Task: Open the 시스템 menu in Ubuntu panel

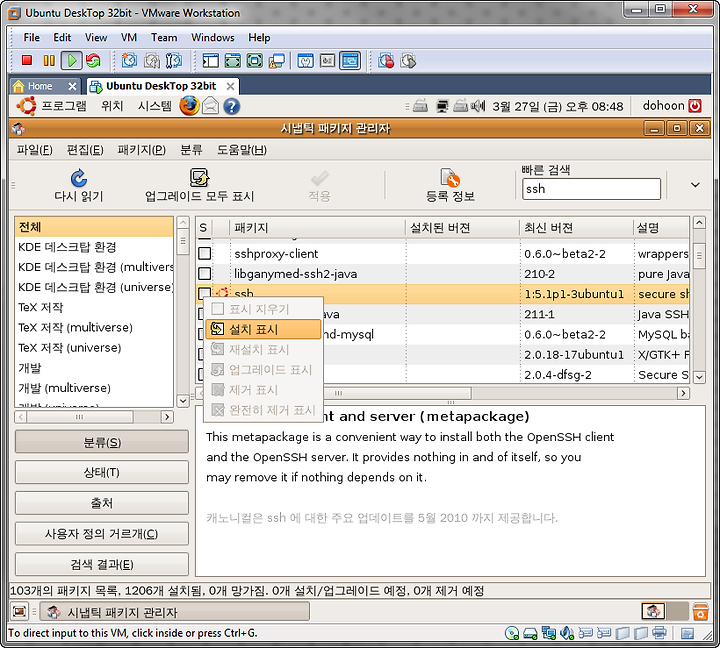Action: coord(154,106)
